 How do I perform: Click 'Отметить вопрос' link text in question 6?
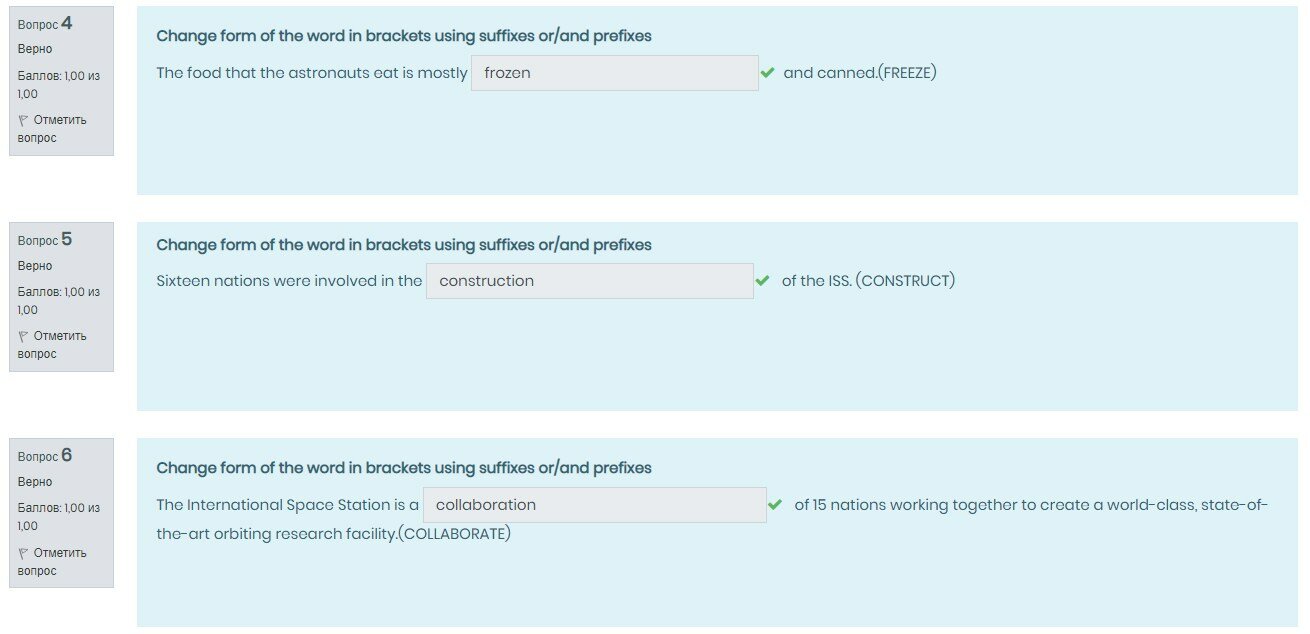(59, 553)
